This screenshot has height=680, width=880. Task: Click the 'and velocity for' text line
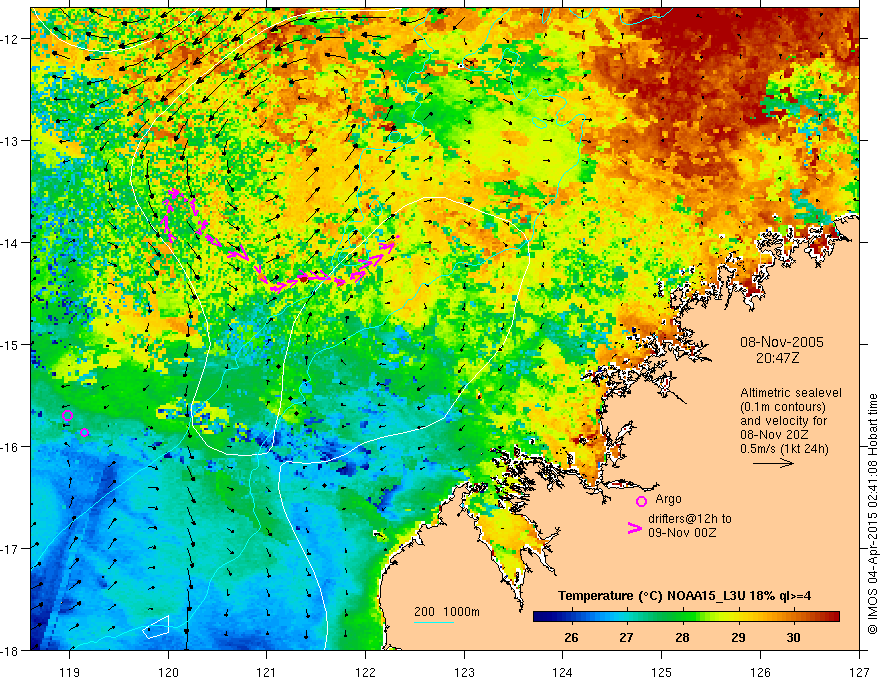pos(783,421)
